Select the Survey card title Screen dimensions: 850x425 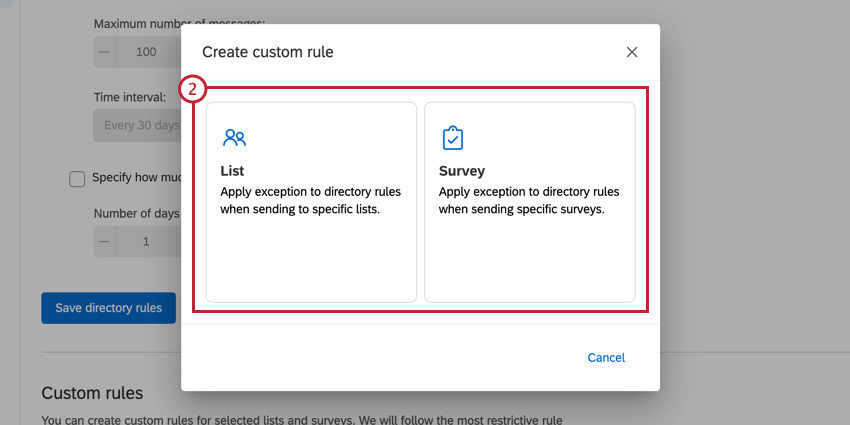coord(462,171)
